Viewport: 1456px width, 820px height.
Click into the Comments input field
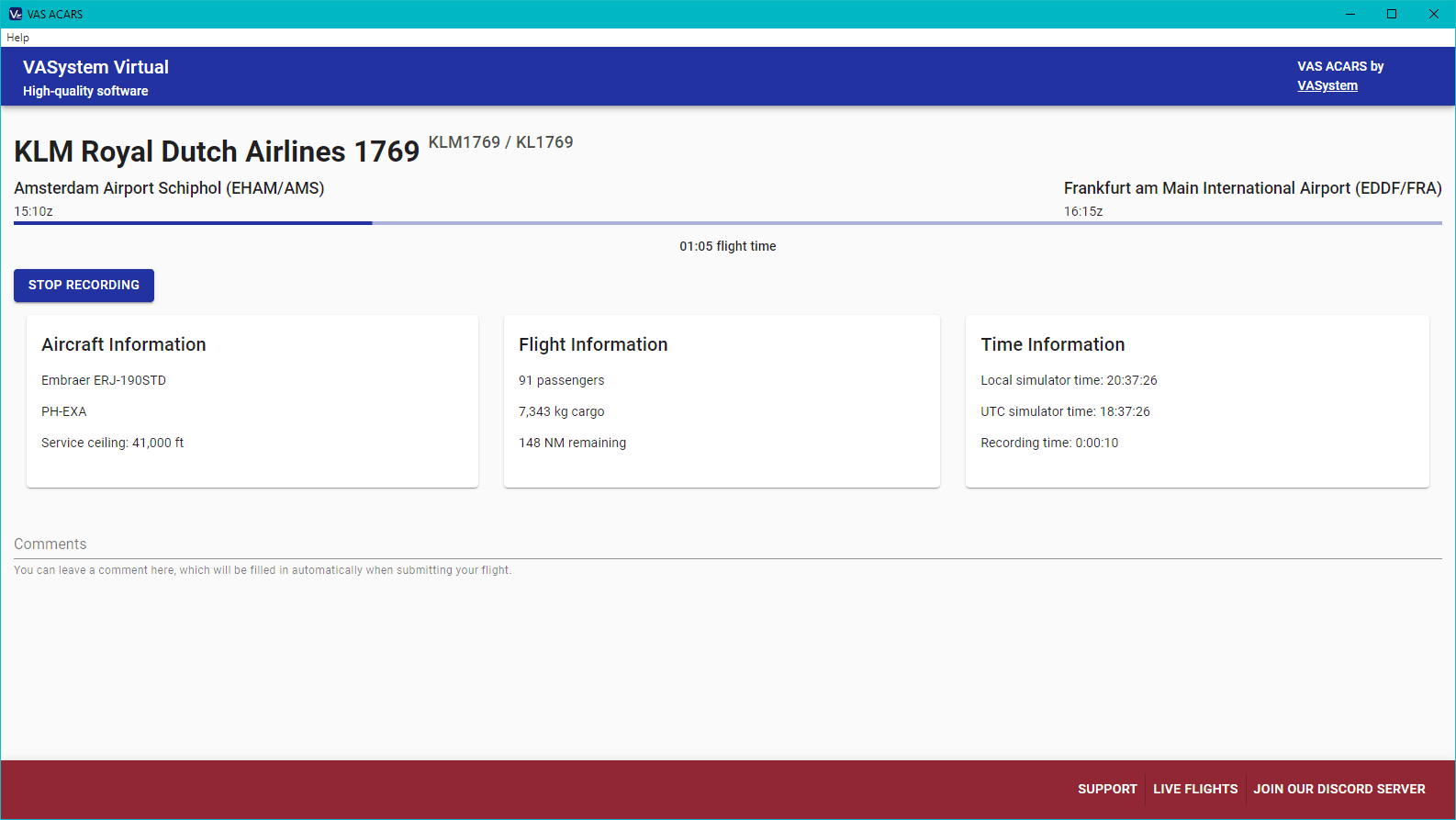[x=728, y=544]
